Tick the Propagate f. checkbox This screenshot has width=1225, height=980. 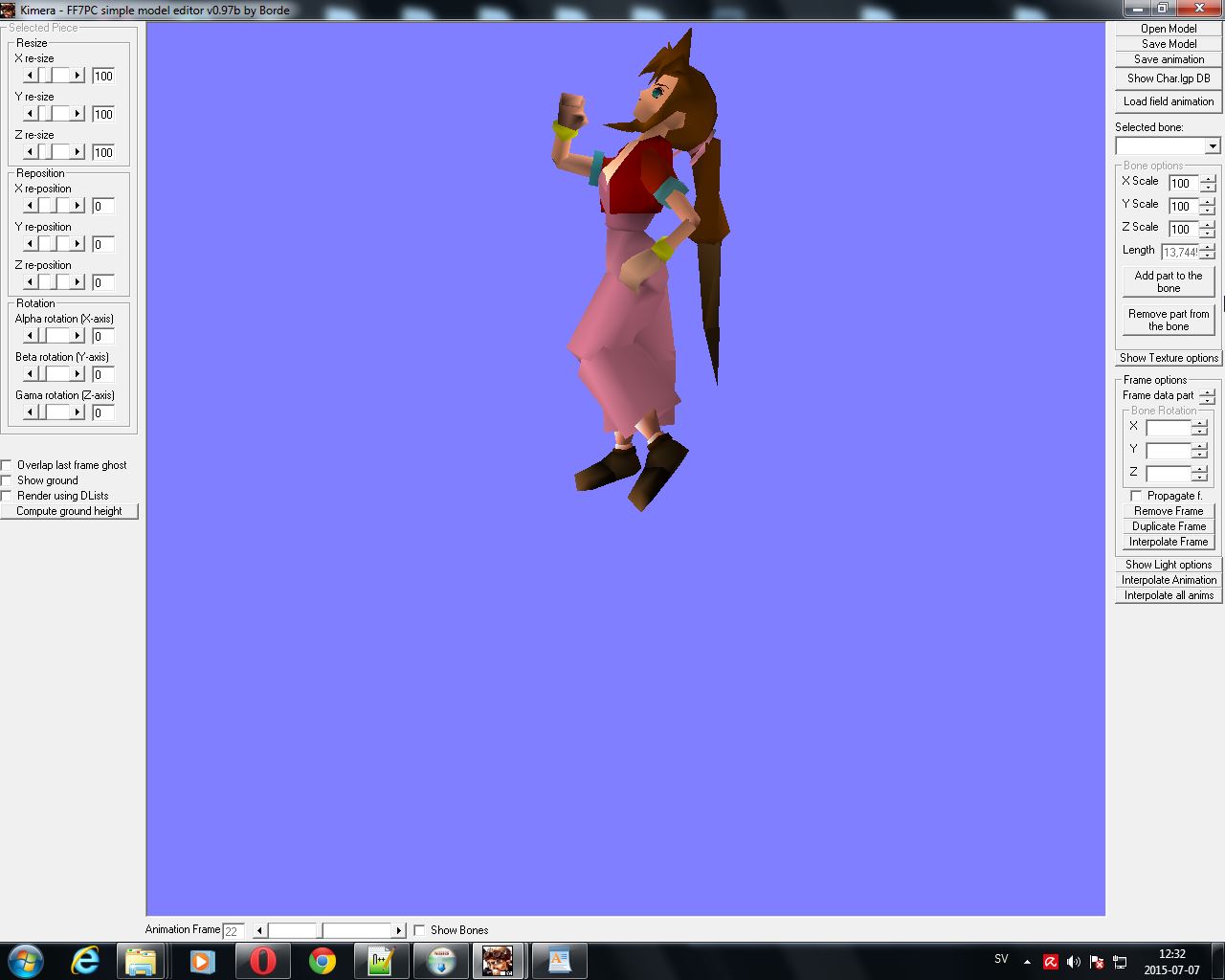click(x=1136, y=496)
